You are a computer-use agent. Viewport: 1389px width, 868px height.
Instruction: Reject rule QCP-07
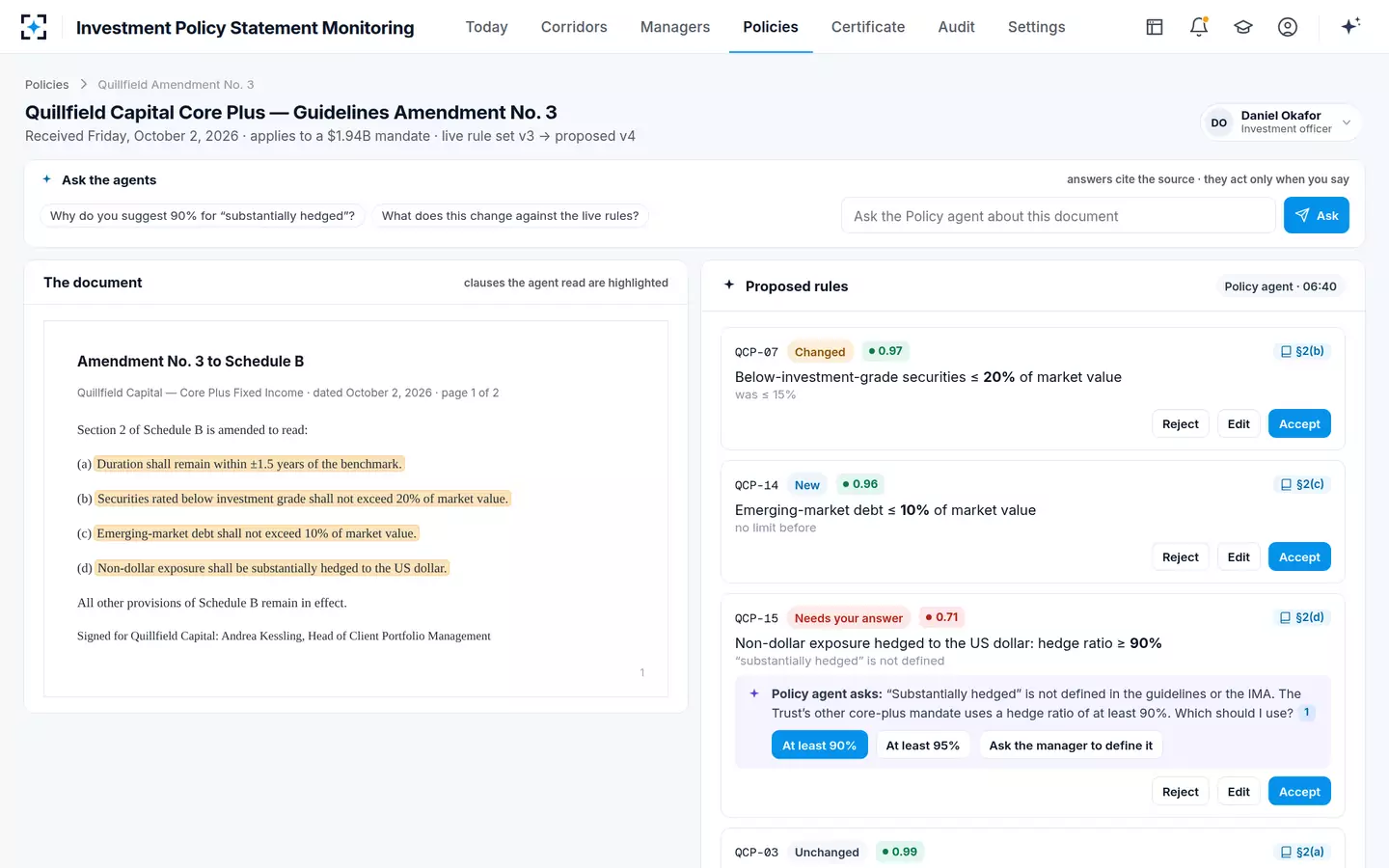point(1180,423)
